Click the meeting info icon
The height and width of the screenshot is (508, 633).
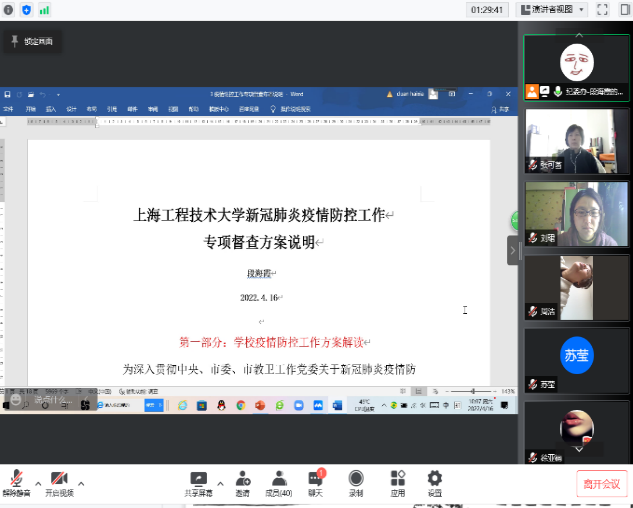[x=8, y=9]
